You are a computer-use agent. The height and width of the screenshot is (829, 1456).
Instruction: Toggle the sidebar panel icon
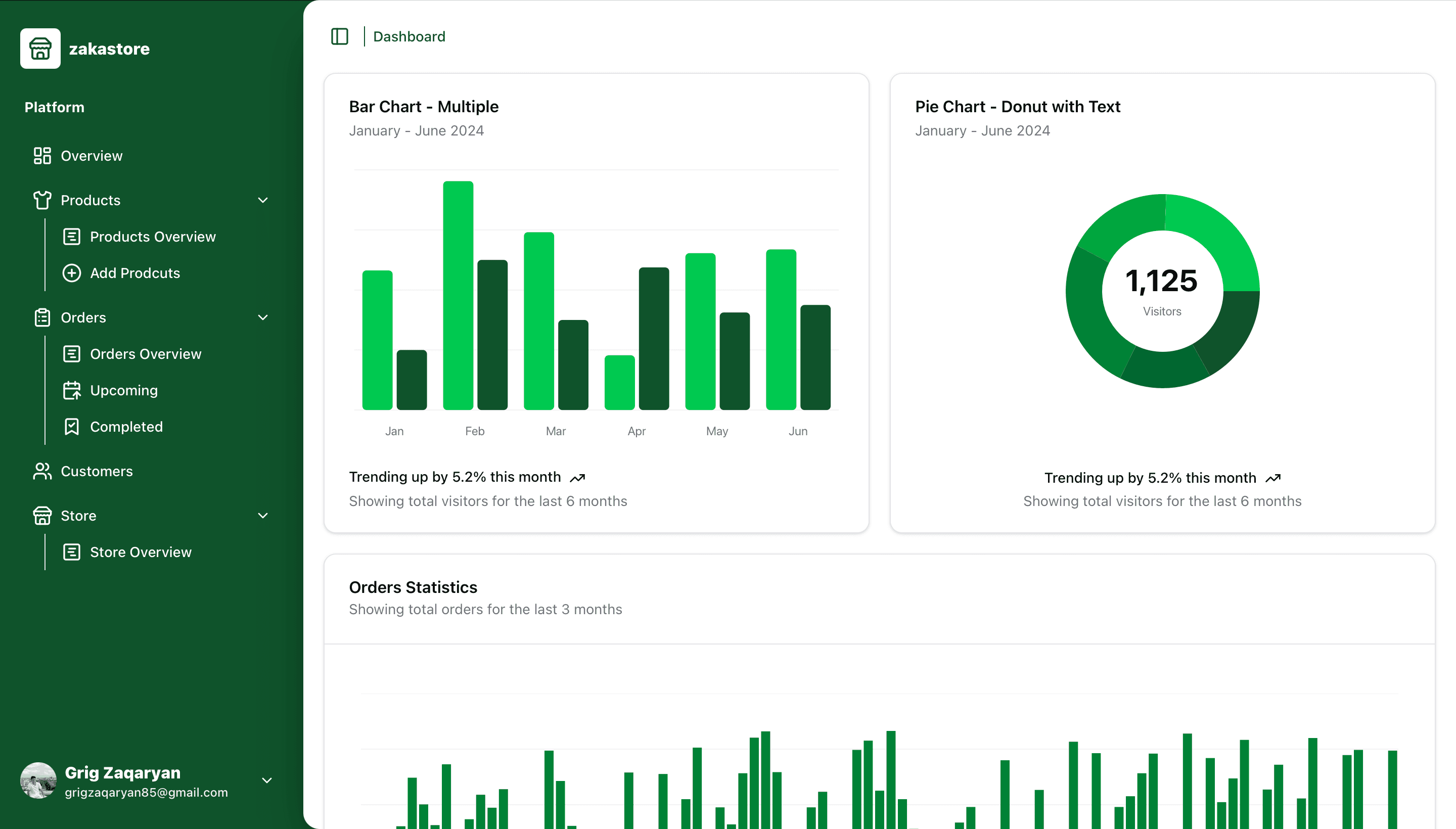(339, 36)
